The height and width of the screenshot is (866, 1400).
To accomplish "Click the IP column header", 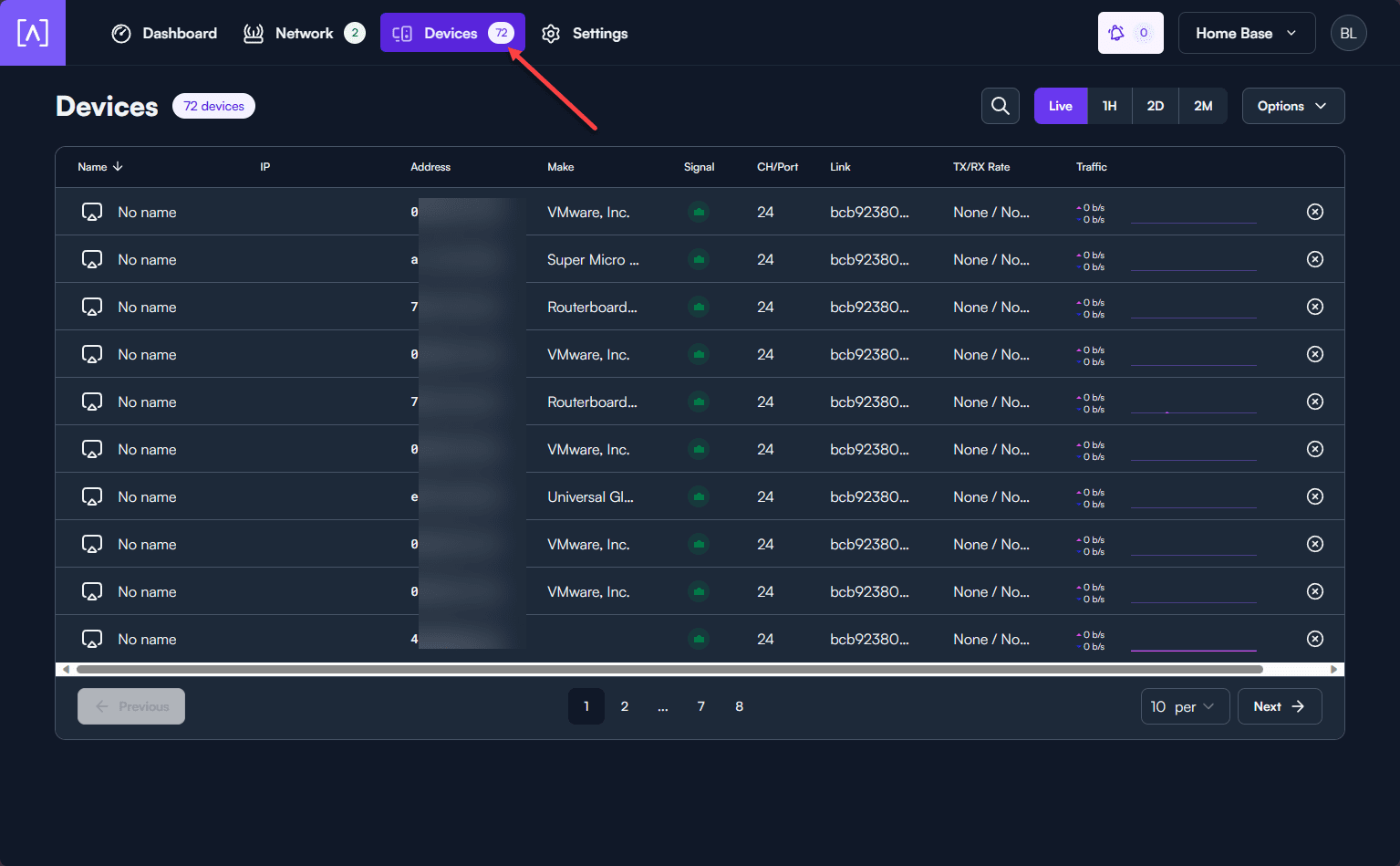I will pos(265,167).
